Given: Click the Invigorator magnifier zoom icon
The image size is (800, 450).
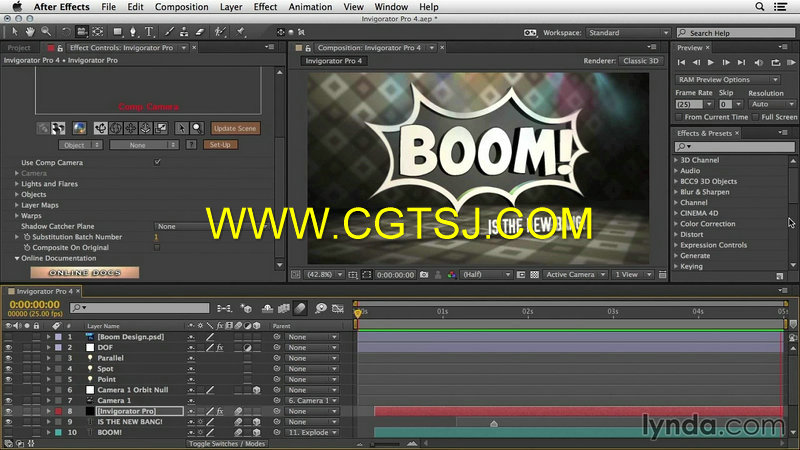Looking at the screenshot, I should tap(196, 128).
